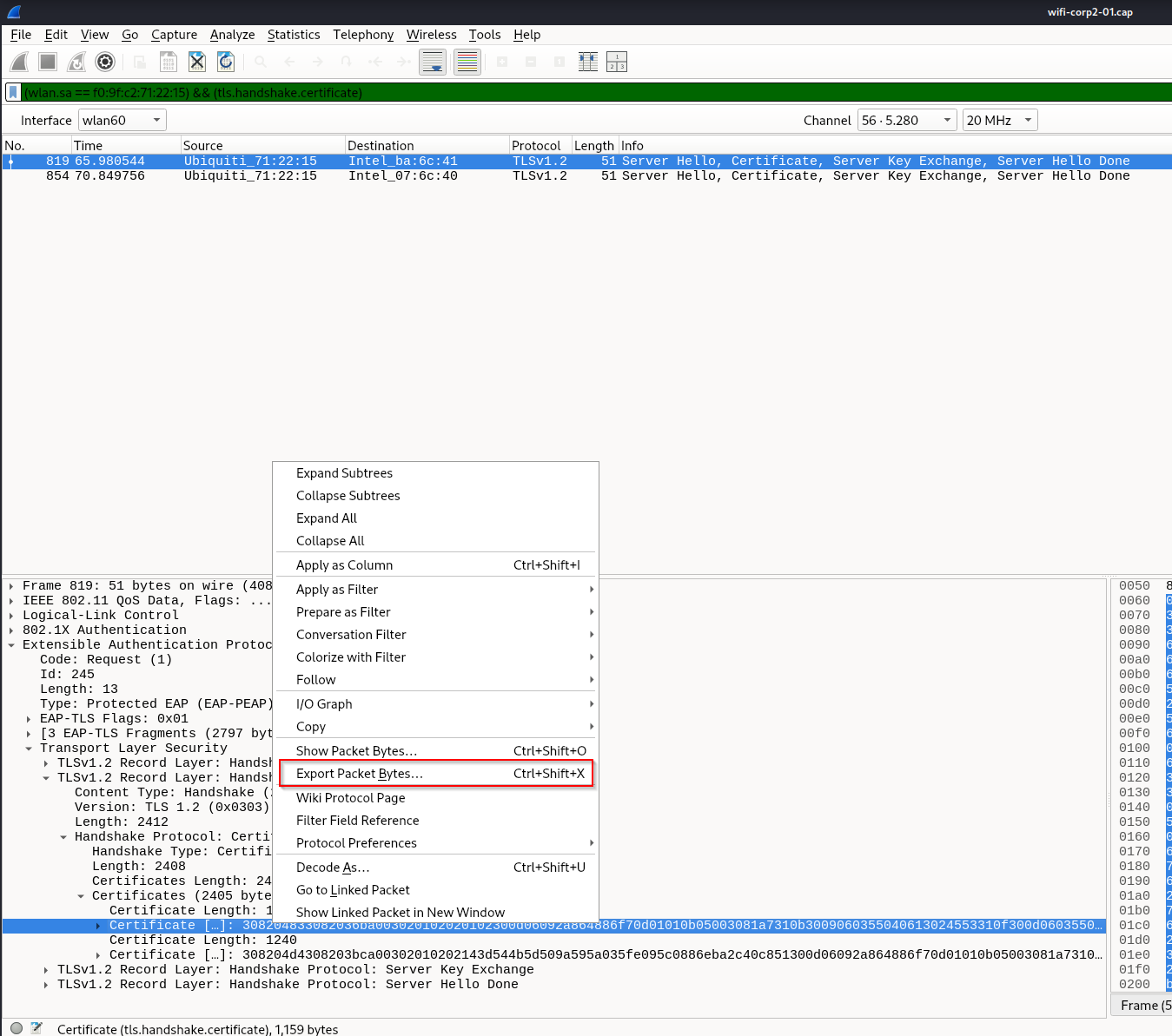Change the Channel using its dropdown
1172x1036 pixels.
coord(907,120)
